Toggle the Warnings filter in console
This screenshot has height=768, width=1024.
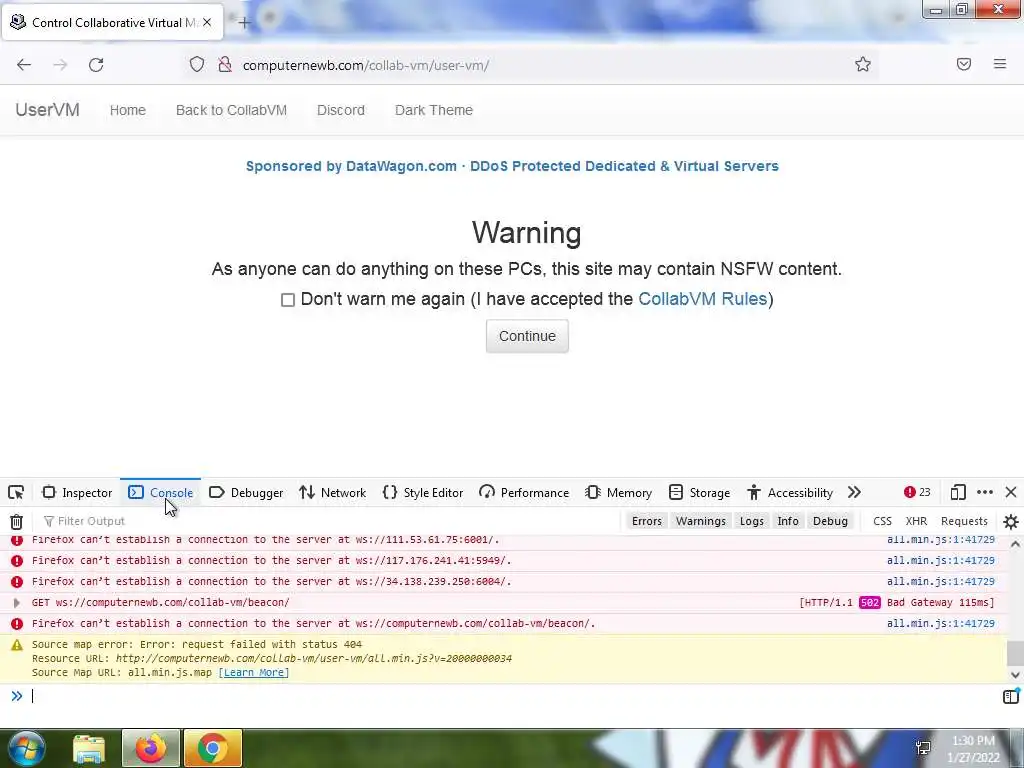pyautogui.click(x=701, y=521)
